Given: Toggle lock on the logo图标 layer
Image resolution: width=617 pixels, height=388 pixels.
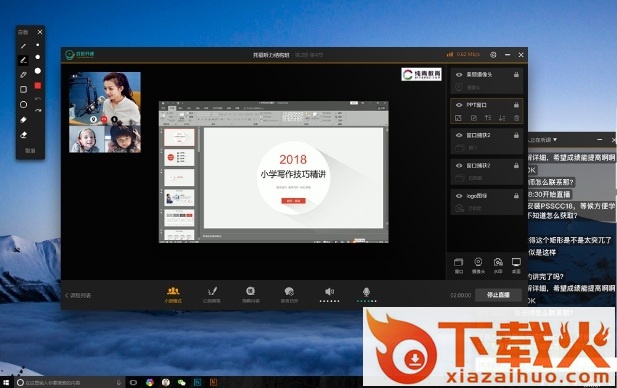Looking at the screenshot, I should 516,196.
